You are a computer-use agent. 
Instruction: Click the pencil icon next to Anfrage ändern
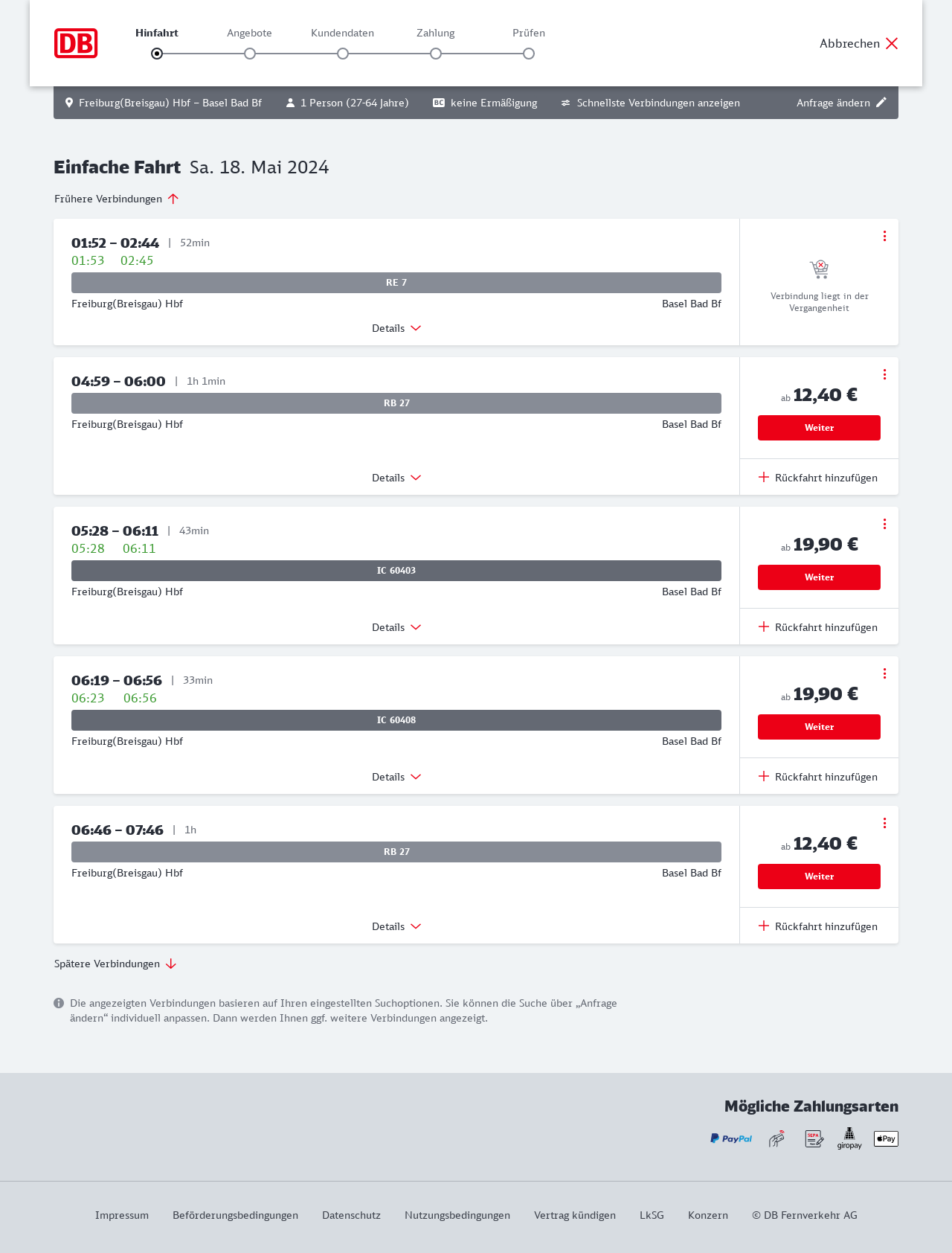pyautogui.click(x=881, y=103)
